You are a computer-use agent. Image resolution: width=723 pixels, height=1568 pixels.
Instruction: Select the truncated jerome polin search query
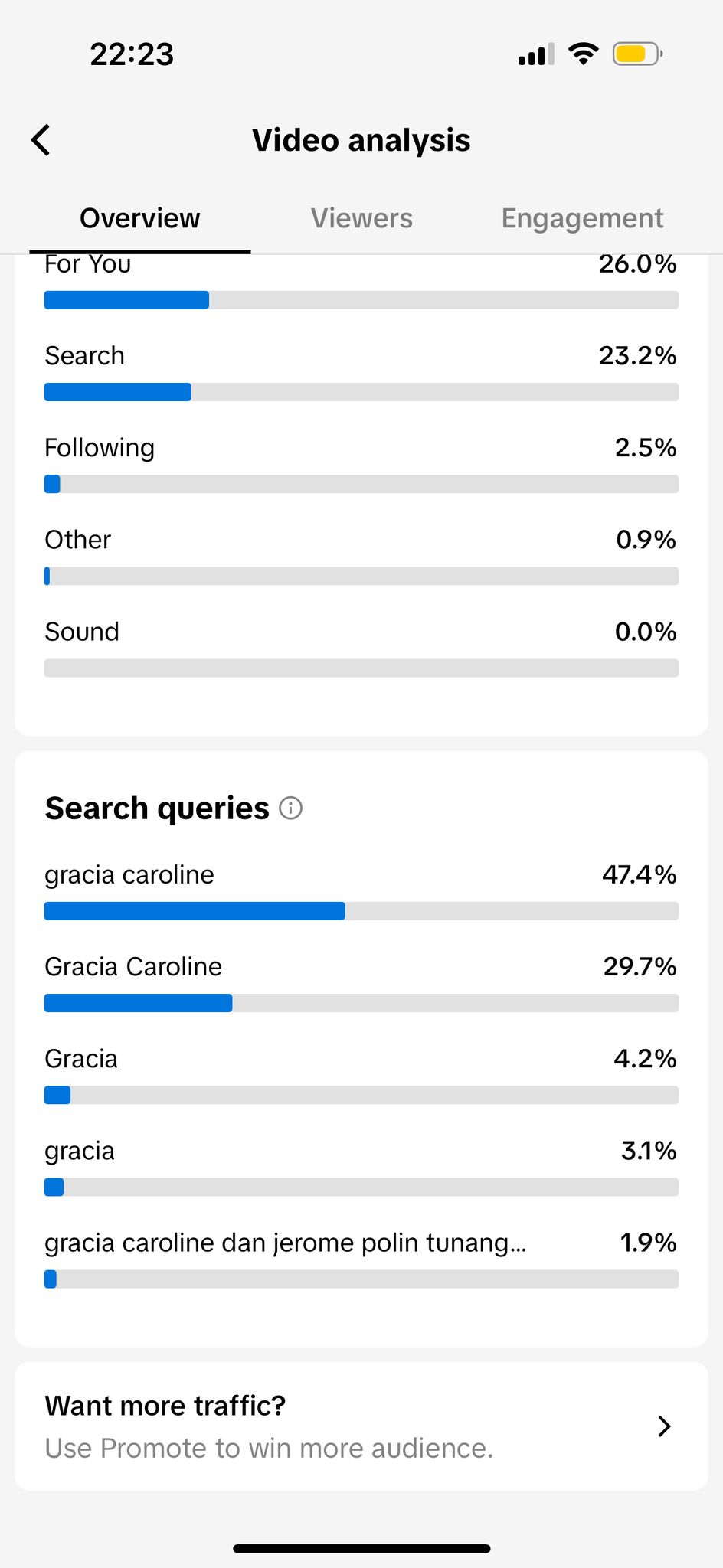285,1243
